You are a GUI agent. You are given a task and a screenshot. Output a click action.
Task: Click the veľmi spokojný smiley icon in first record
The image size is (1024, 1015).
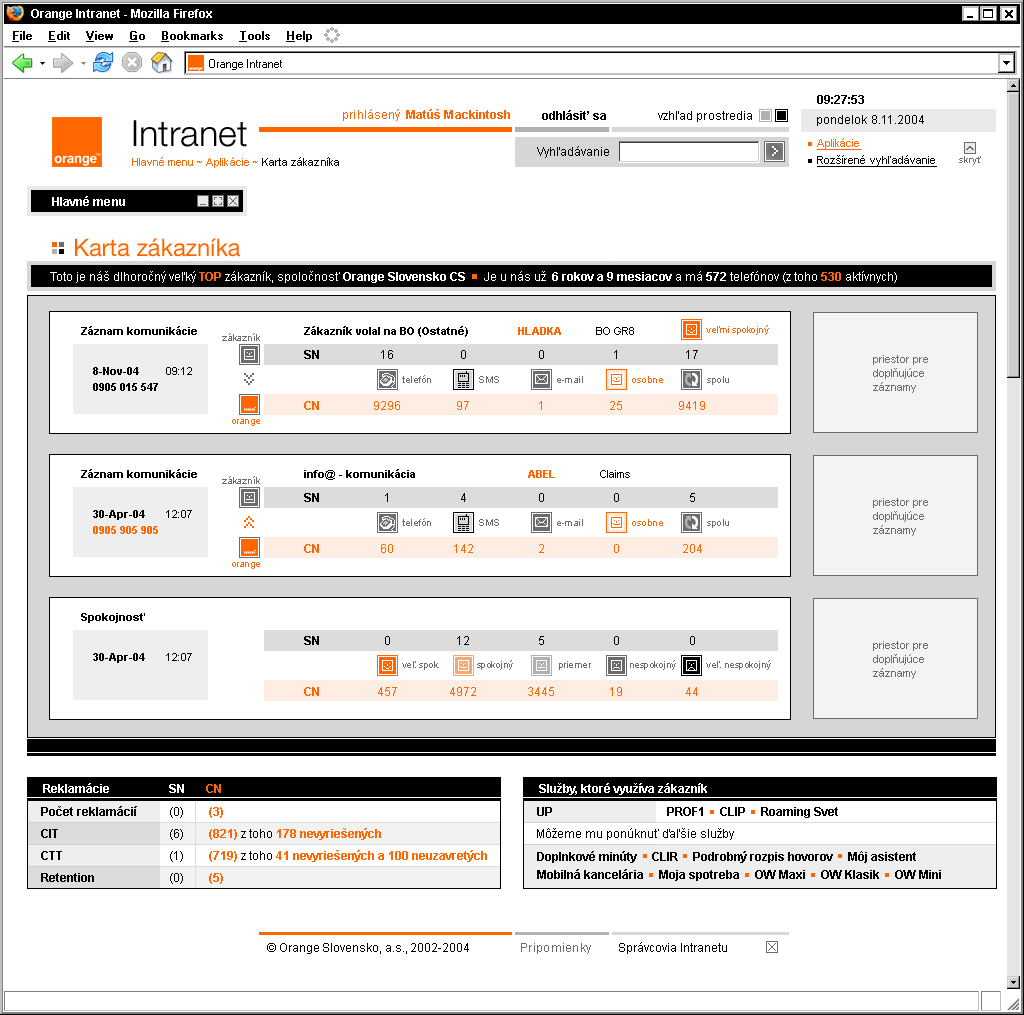click(x=691, y=330)
